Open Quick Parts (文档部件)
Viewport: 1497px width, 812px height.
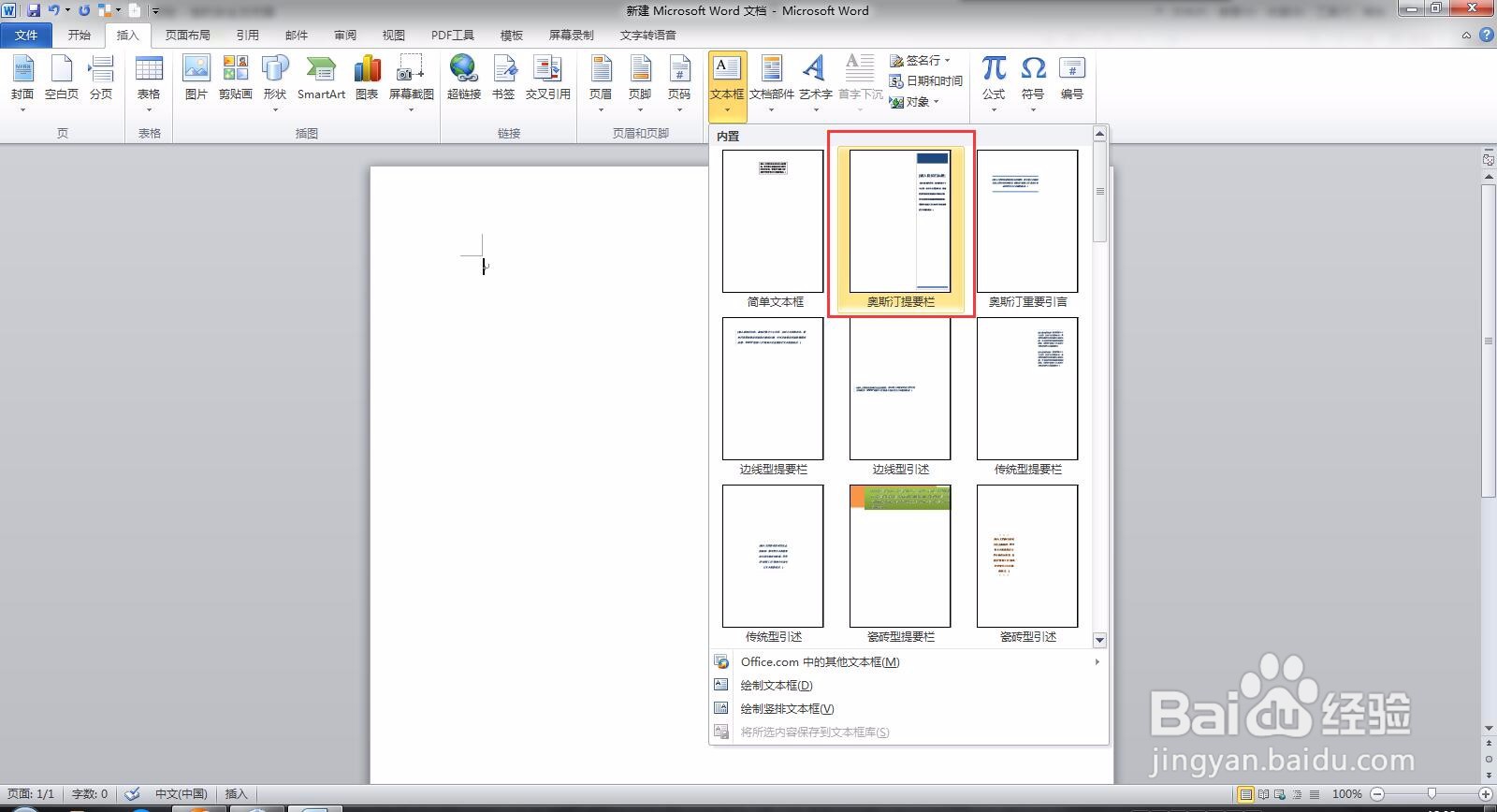(x=771, y=82)
